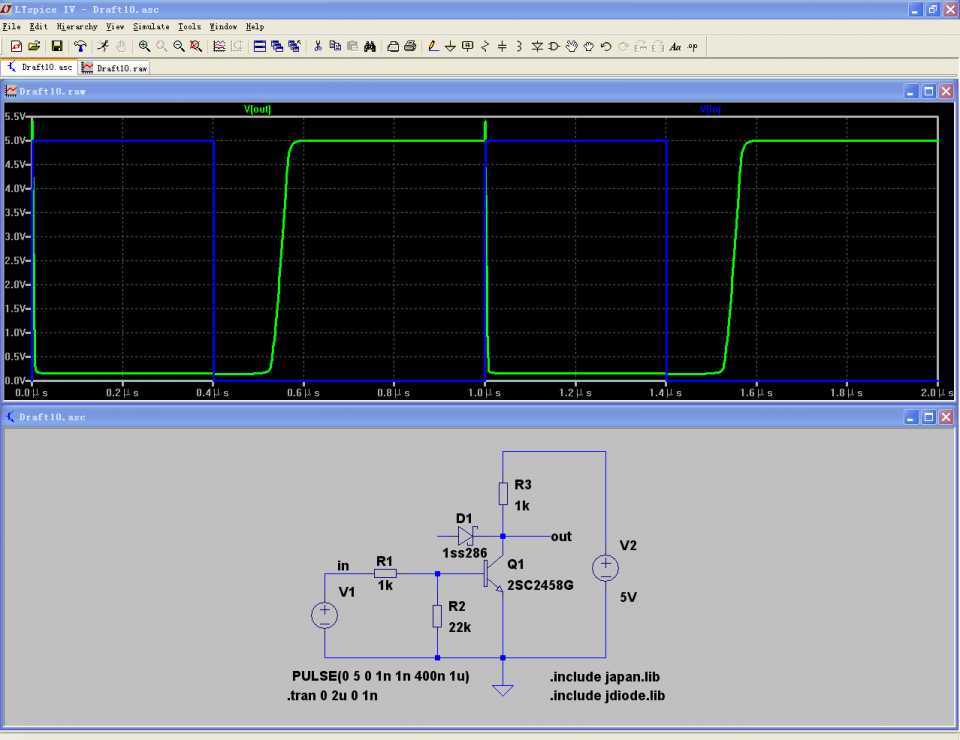This screenshot has height=740, width=960.
Task: Open the Simulate menu
Action: (x=151, y=26)
